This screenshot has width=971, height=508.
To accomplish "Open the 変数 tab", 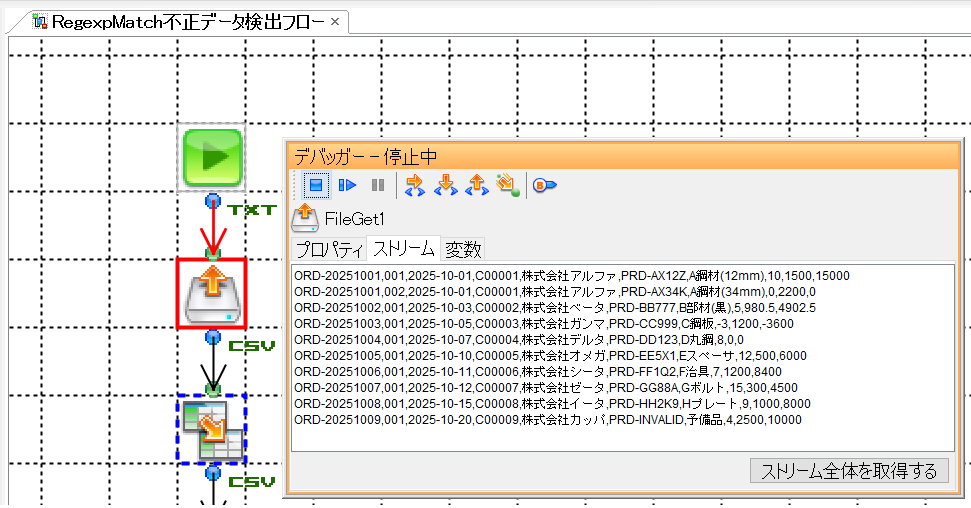I will pos(463,248).
